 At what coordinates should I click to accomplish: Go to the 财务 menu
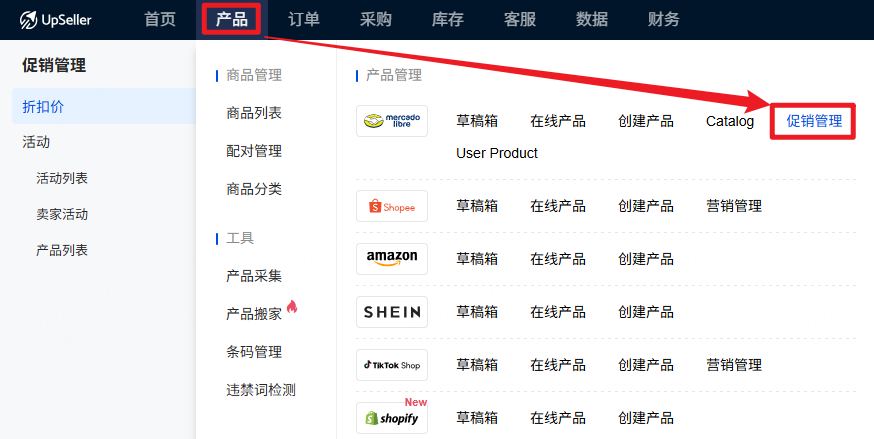click(664, 19)
